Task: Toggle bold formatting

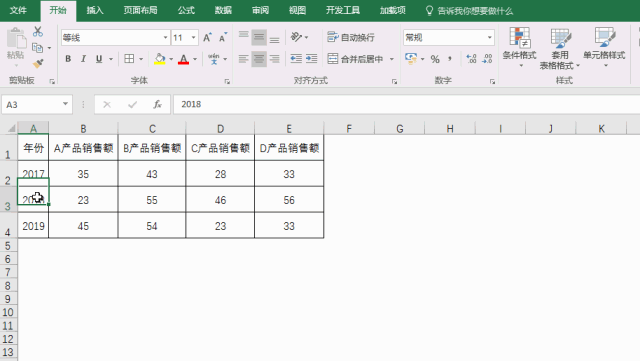Action: click(68, 59)
